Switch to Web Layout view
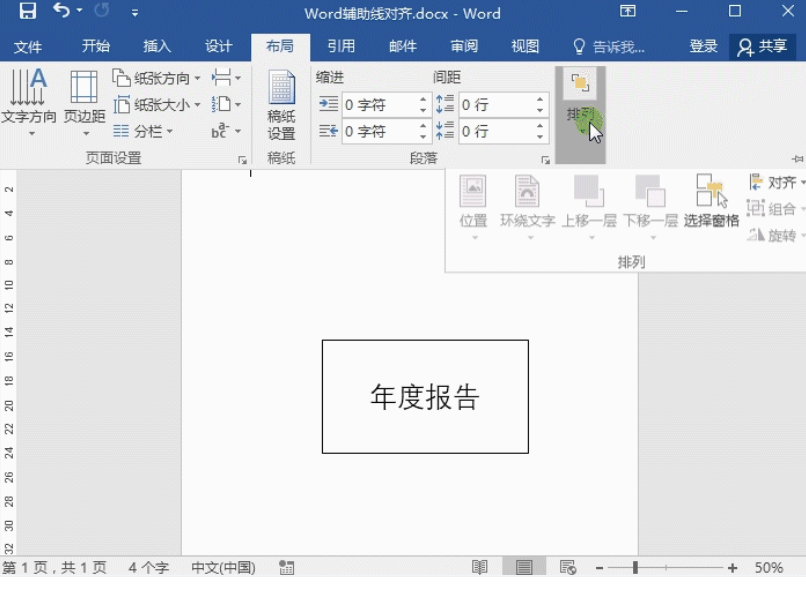 coord(568,567)
